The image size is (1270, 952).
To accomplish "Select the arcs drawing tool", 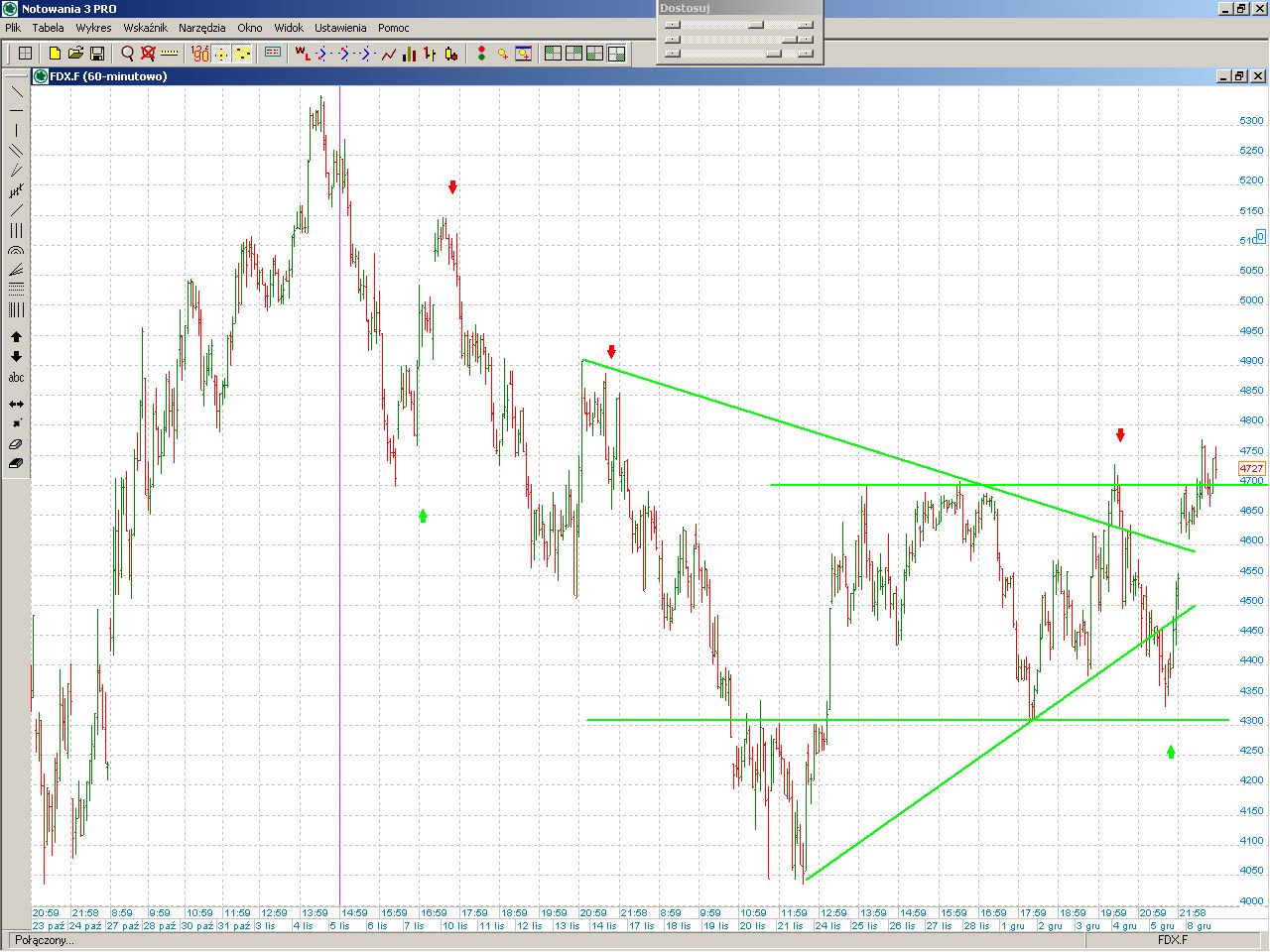I will [x=16, y=251].
